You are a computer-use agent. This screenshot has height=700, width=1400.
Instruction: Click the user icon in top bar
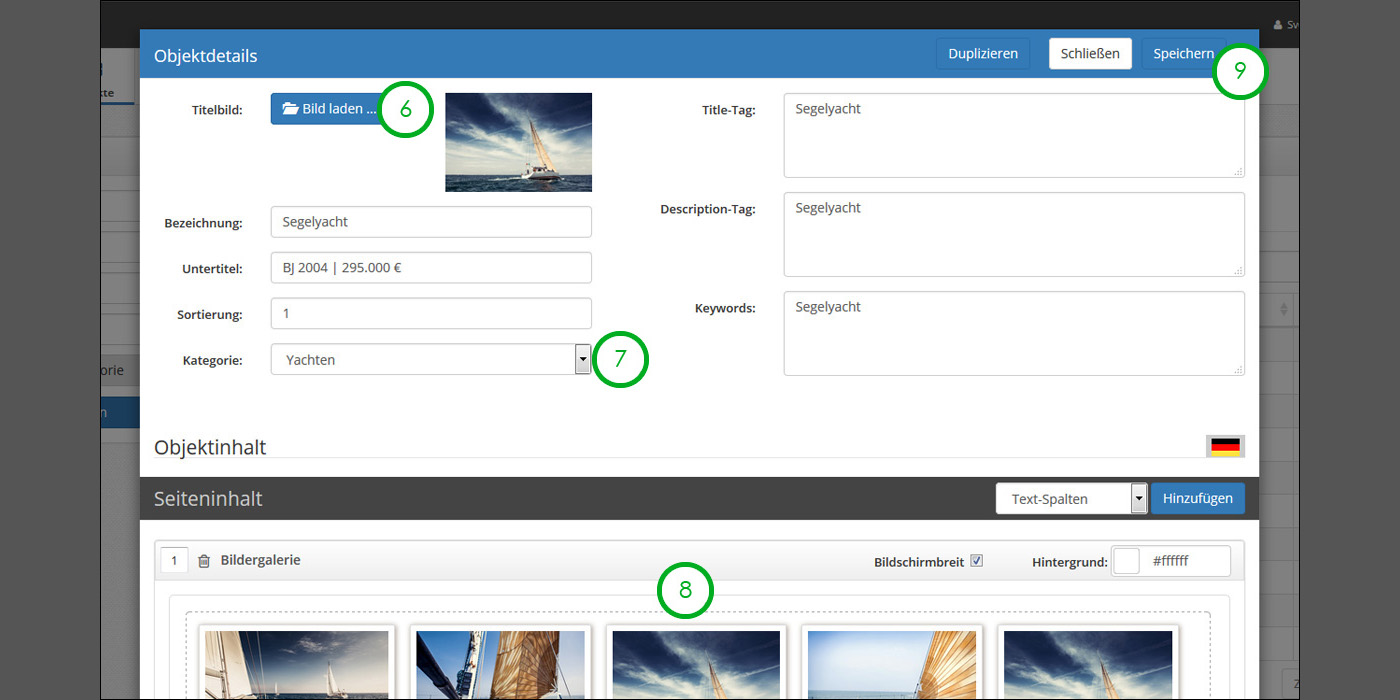point(1278,25)
